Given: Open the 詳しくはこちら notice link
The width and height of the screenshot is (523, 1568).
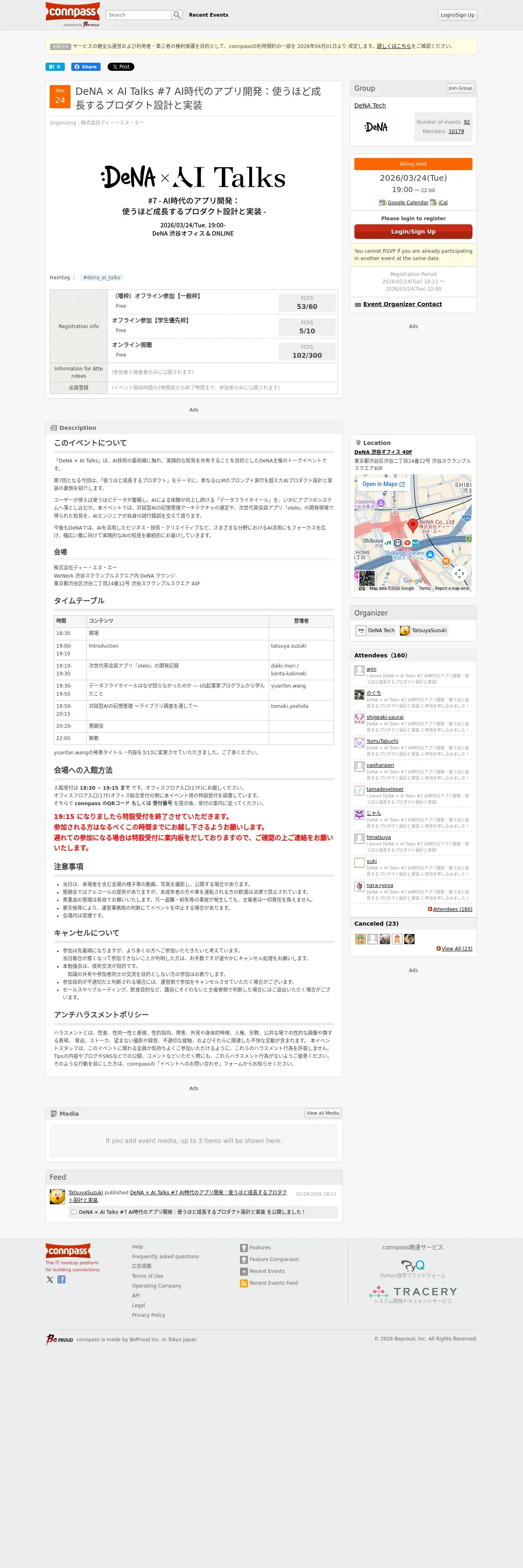Looking at the screenshot, I should coord(394,46).
